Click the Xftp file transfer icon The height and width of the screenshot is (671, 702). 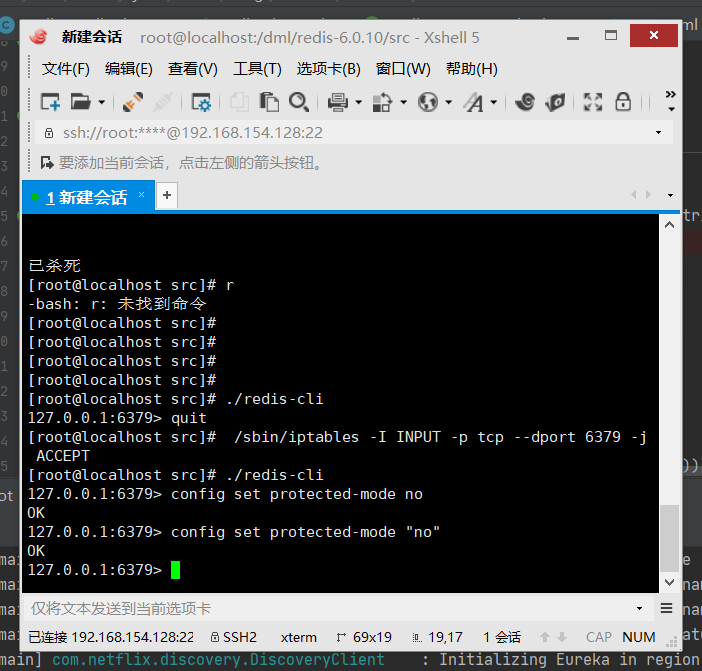click(x=557, y=102)
